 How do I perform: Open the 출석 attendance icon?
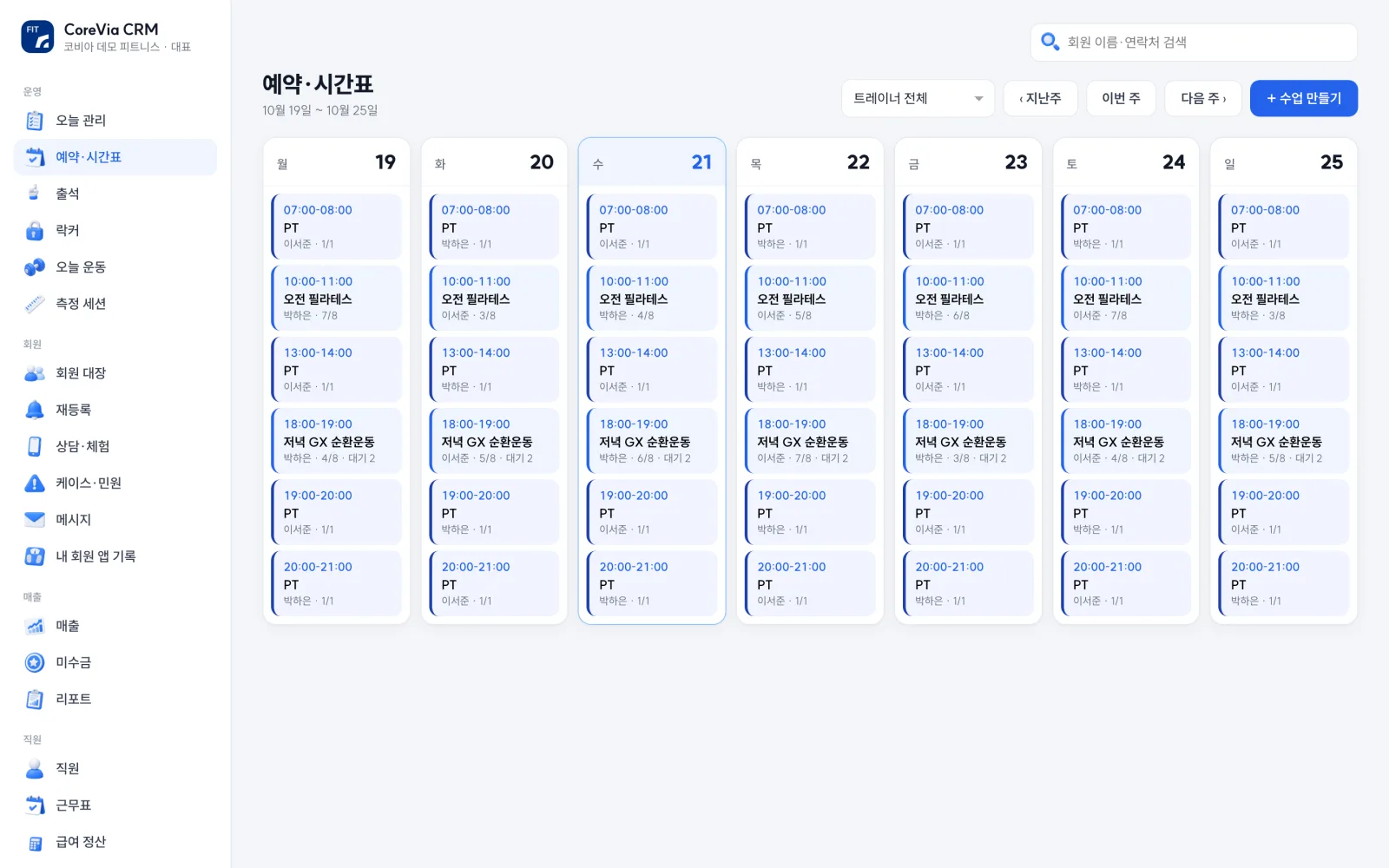pyautogui.click(x=35, y=194)
